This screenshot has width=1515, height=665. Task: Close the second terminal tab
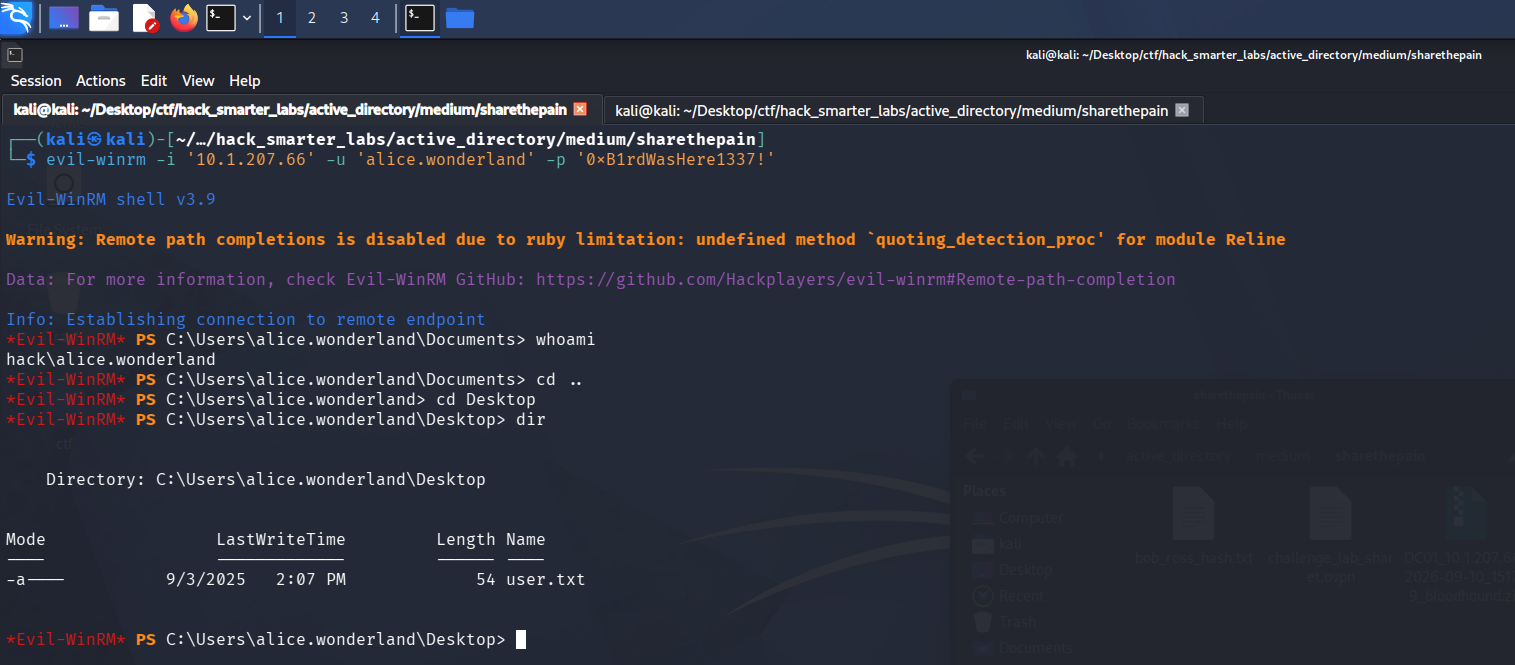coord(1182,110)
